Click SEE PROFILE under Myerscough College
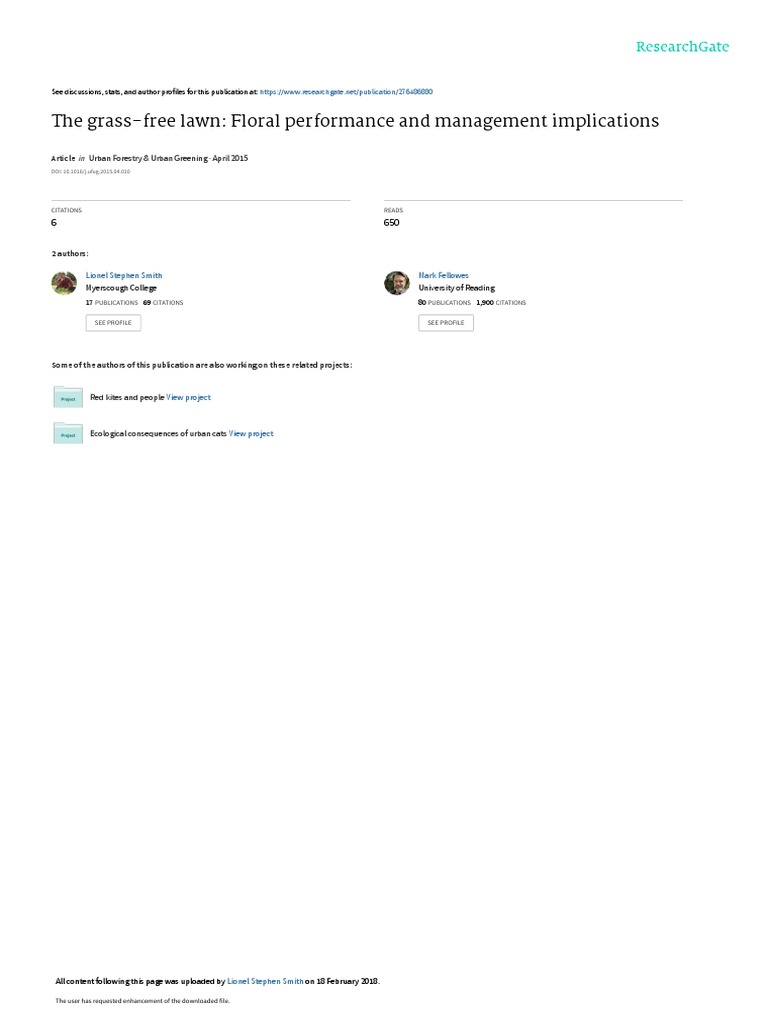The height and width of the screenshot is (1024, 768). pyautogui.click(x=113, y=323)
